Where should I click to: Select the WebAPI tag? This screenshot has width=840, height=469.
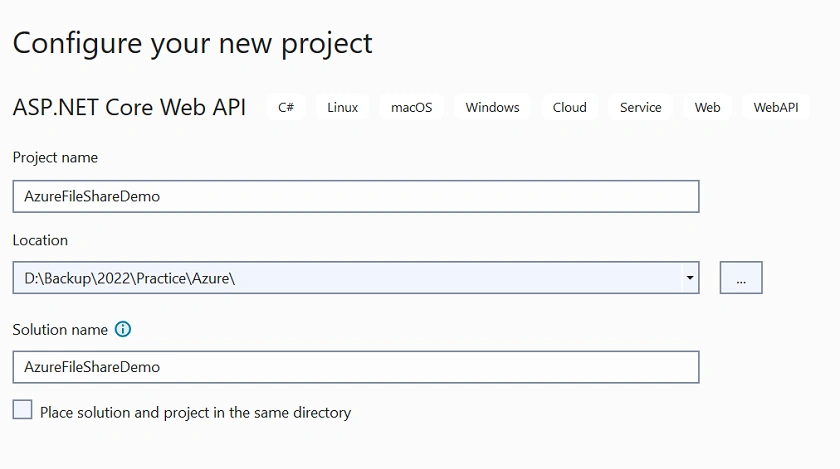tap(776, 107)
